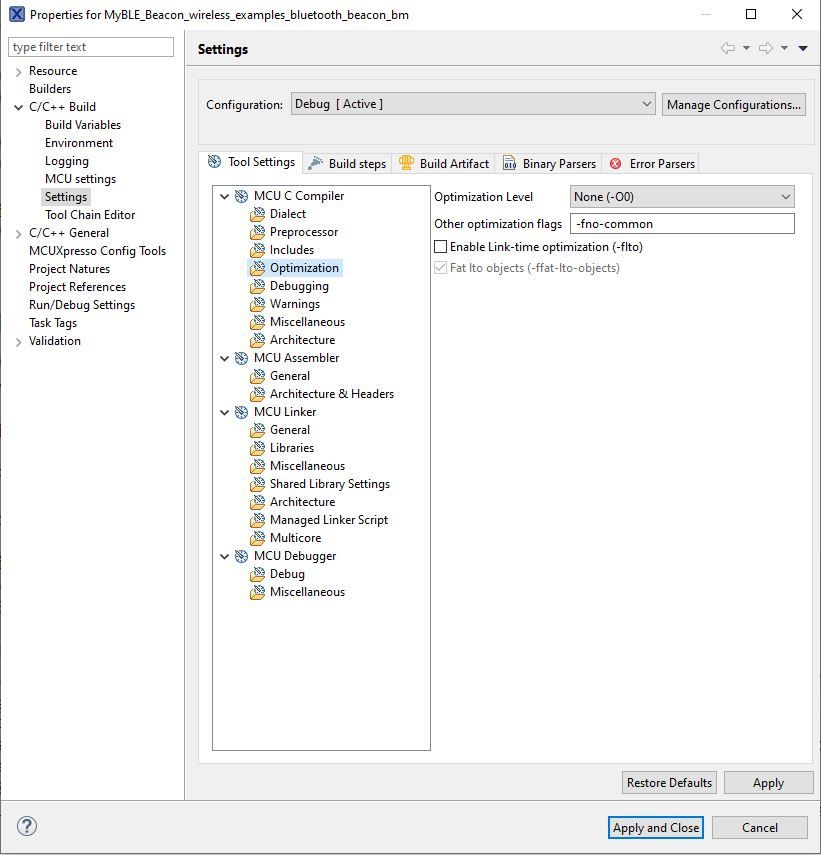
Task: Click Restore Defaults button
Action: click(x=669, y=782)
